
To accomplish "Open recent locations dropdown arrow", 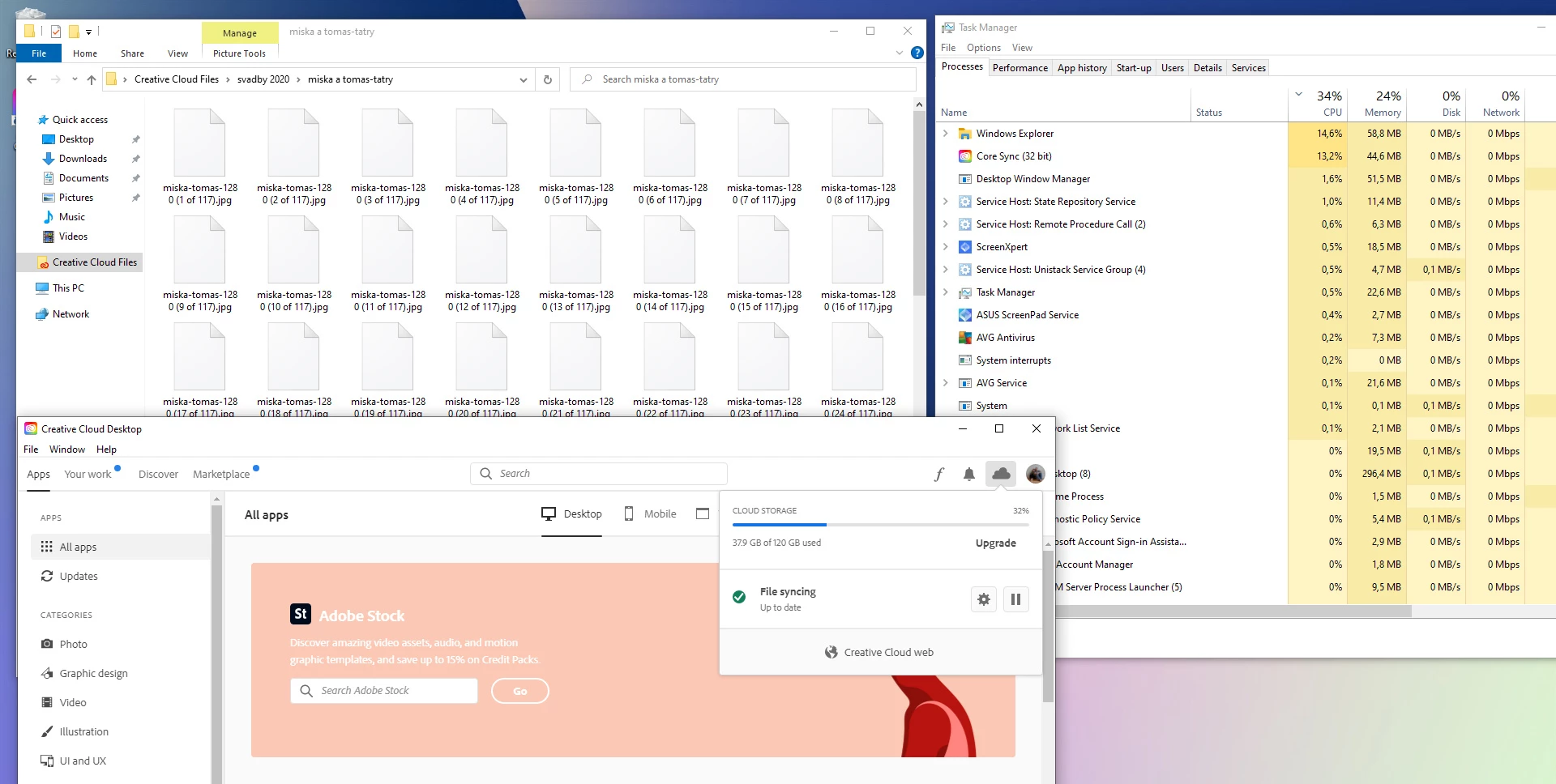I will click(x=75, y=79).
